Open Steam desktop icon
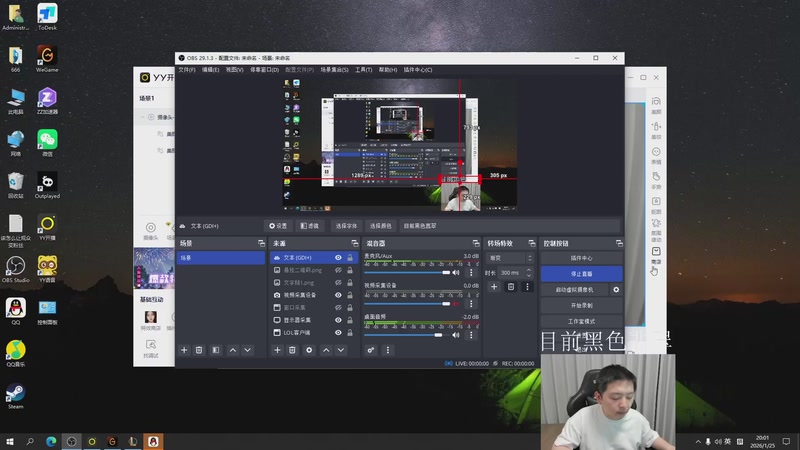Viewport: 800px width, 450px height. (16, 396)
